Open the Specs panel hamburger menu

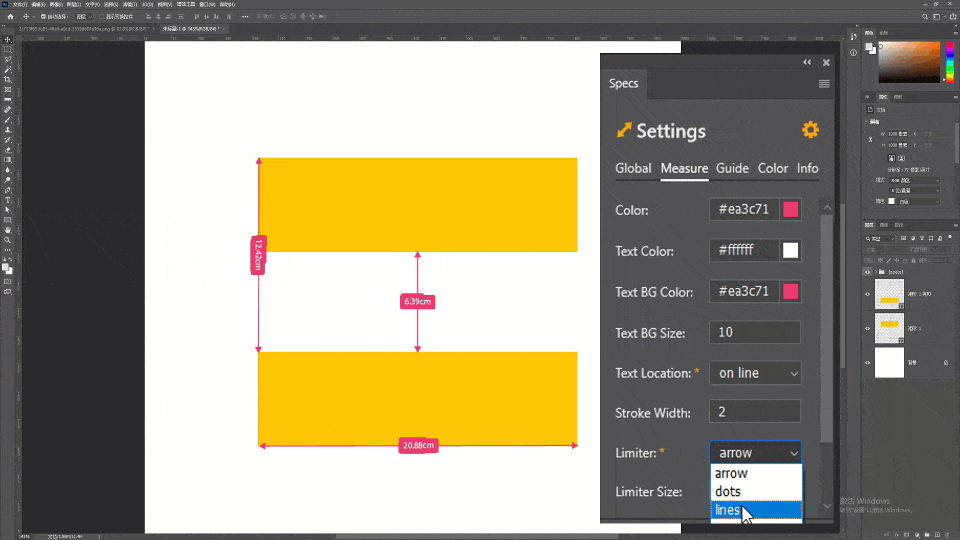(x=824, y=84)
